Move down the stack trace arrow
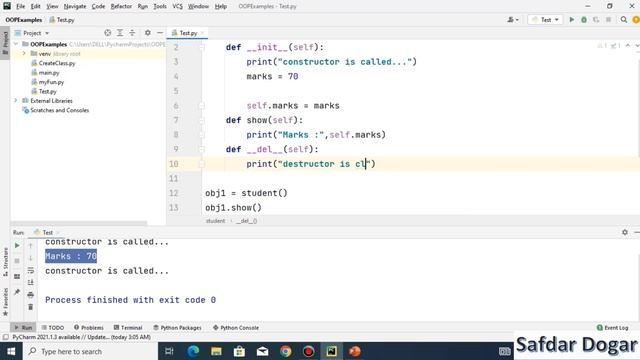This screenshot has height=360, width=640. [31, 258]
